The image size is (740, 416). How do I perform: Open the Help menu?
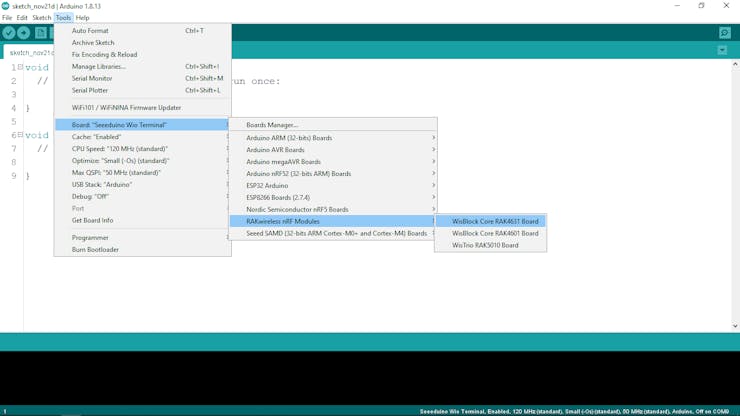82,17
